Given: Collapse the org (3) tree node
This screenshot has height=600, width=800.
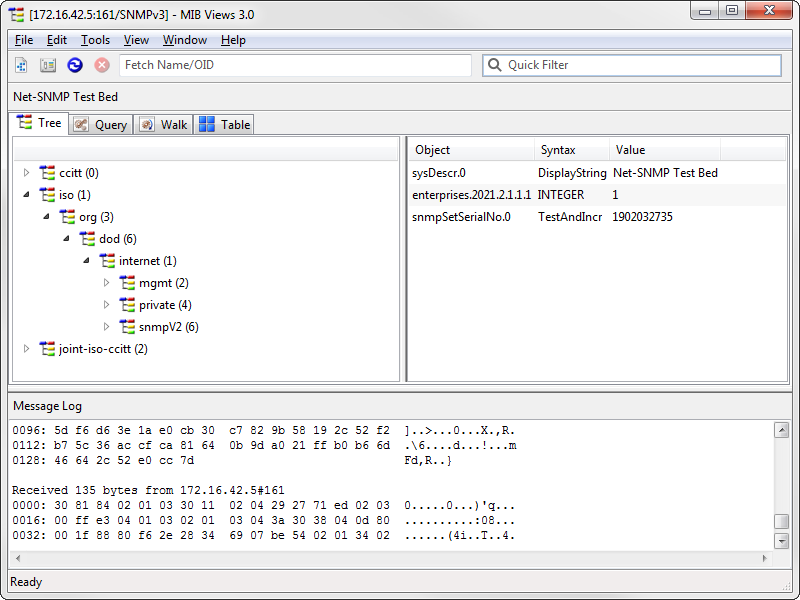Looking at the screenshot, I should click(46, 216).
